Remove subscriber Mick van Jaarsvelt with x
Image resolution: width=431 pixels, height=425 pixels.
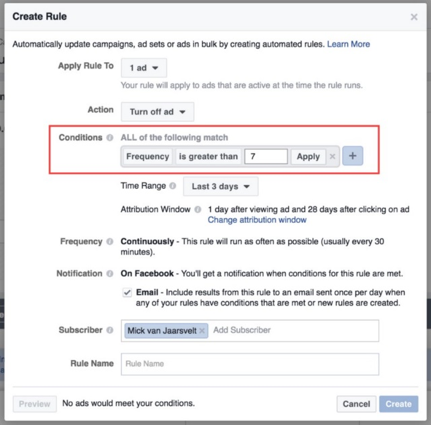tap(202, 331)
